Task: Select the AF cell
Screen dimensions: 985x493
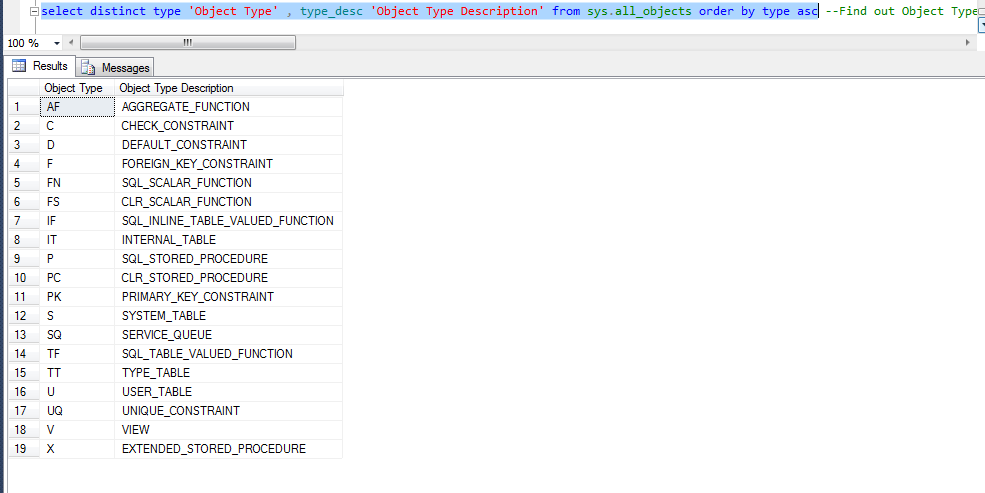Action: (x=77, y=107)
